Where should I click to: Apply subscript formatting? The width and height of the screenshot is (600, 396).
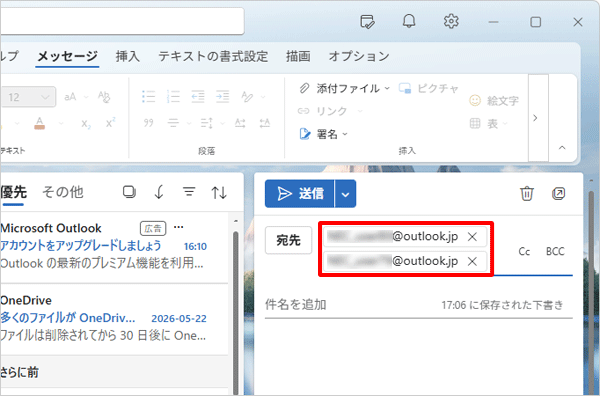point(86,124)
